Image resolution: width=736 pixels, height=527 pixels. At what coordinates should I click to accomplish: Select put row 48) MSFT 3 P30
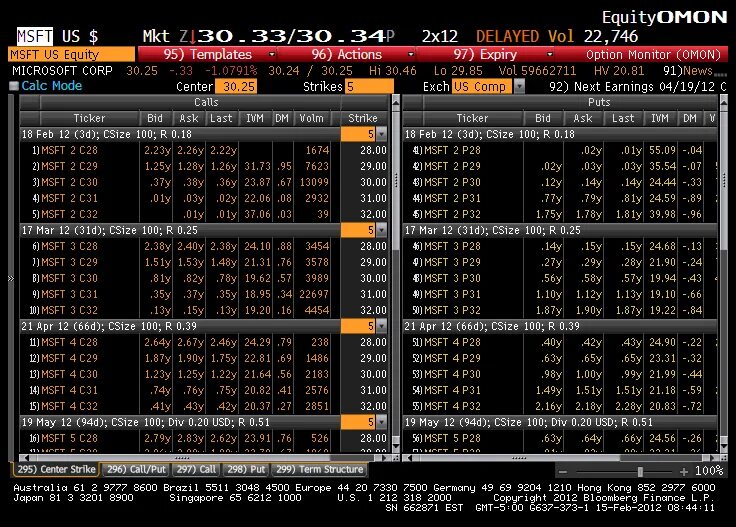560,278
